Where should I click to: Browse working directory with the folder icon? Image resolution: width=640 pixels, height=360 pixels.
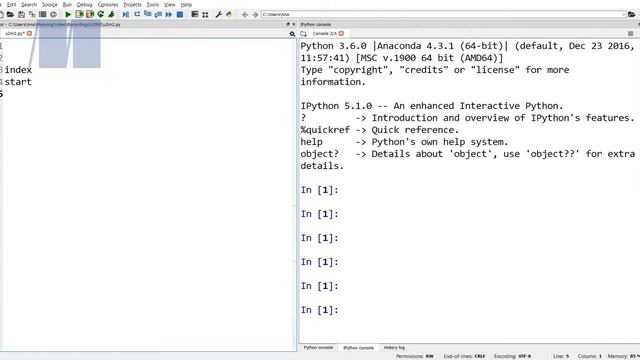pyautogui.click(x=631, y=14)
